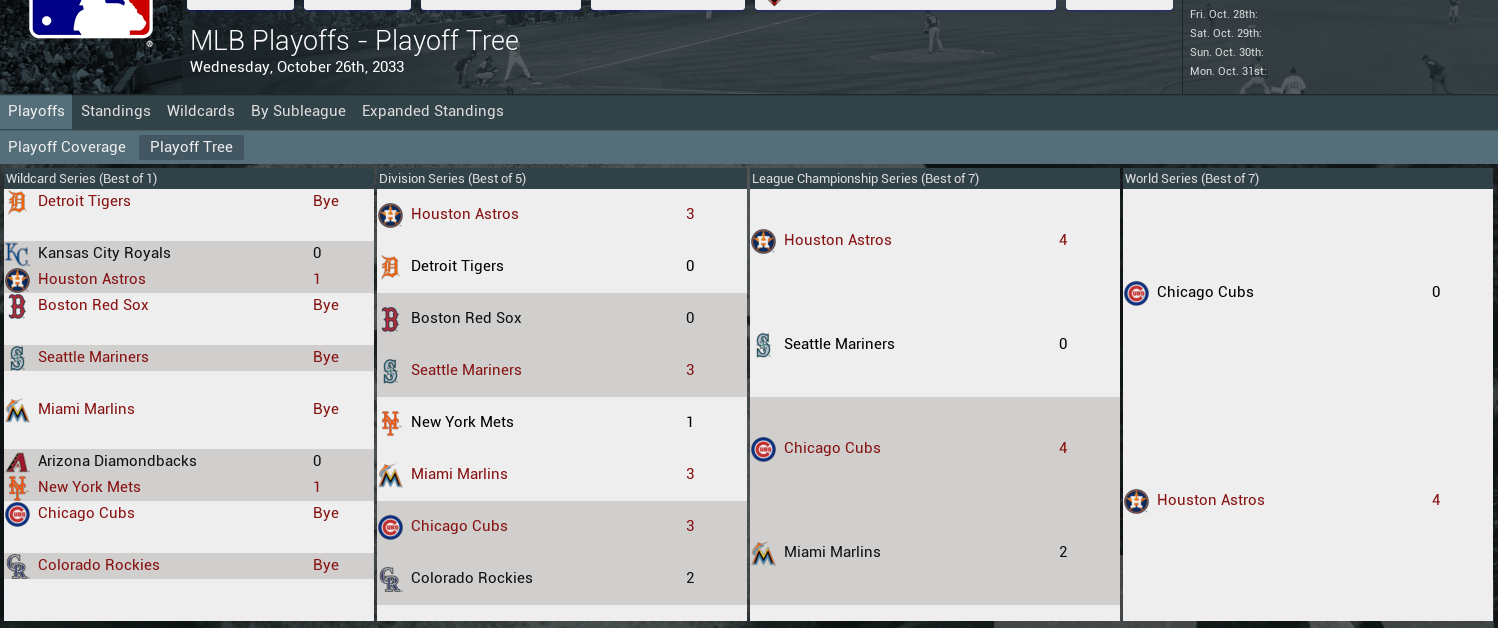The image size is (1498, 628).
Task: Switch to Playoff Coverage view
Action: point(67,147)
